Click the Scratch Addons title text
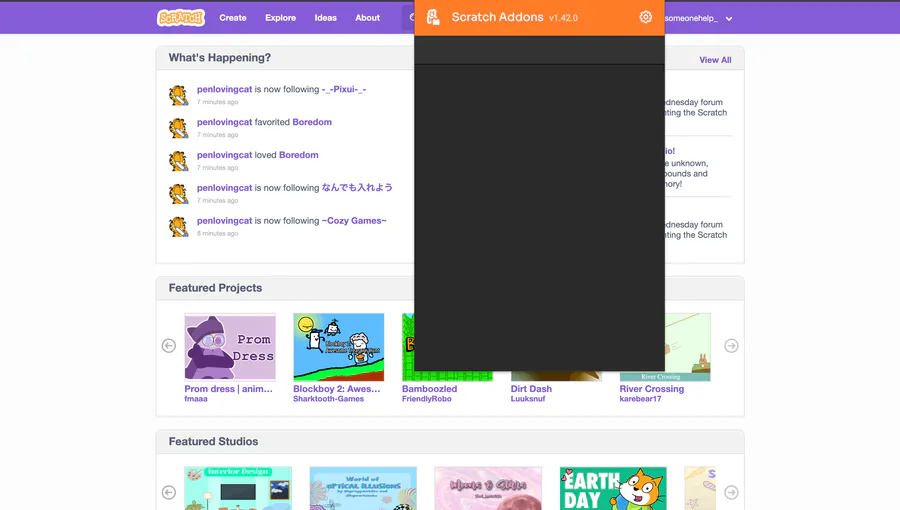Viewport: 900px width, 510px height. pyautogui.click(x=497, y=17)
